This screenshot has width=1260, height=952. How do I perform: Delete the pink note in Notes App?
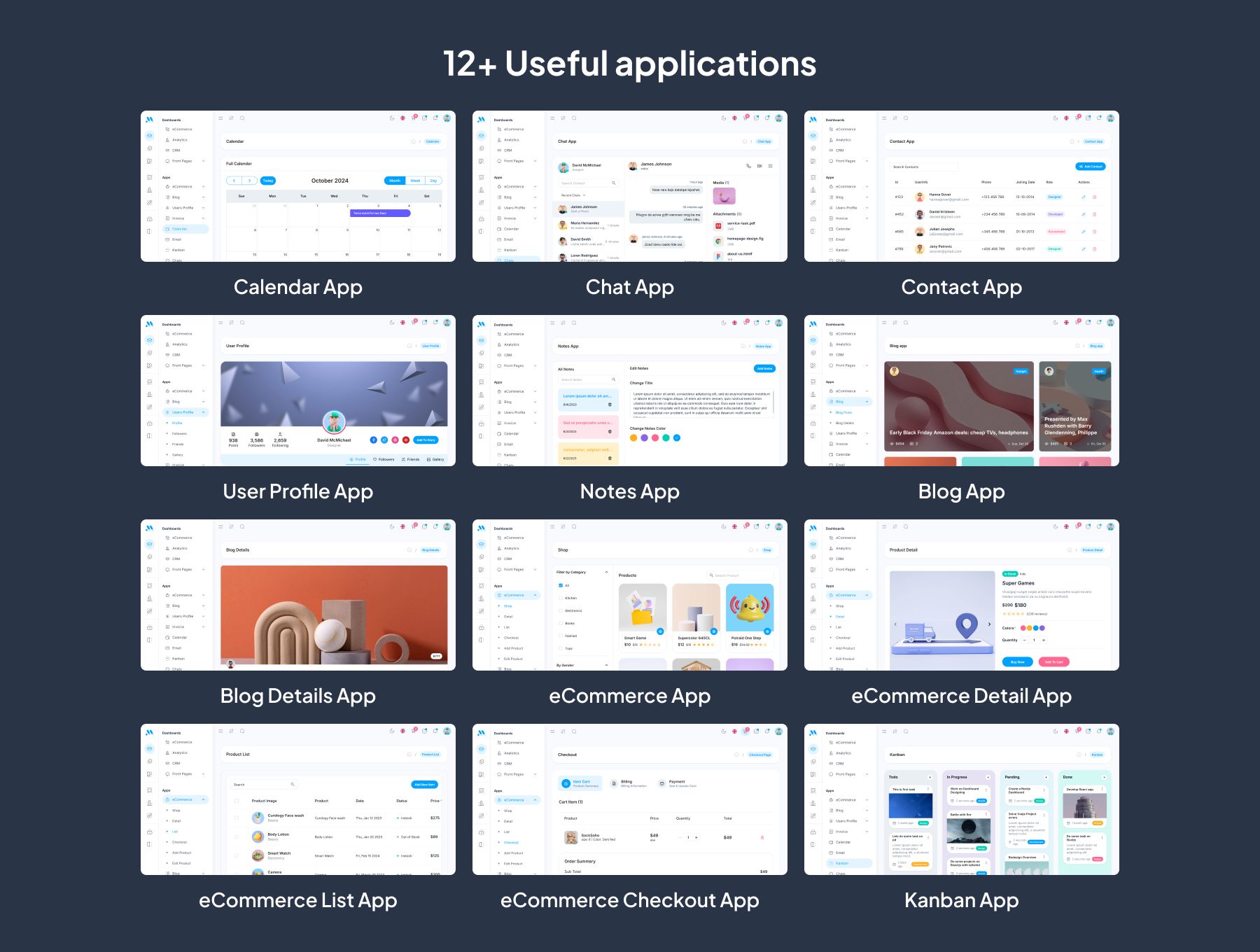coord(610,431)
